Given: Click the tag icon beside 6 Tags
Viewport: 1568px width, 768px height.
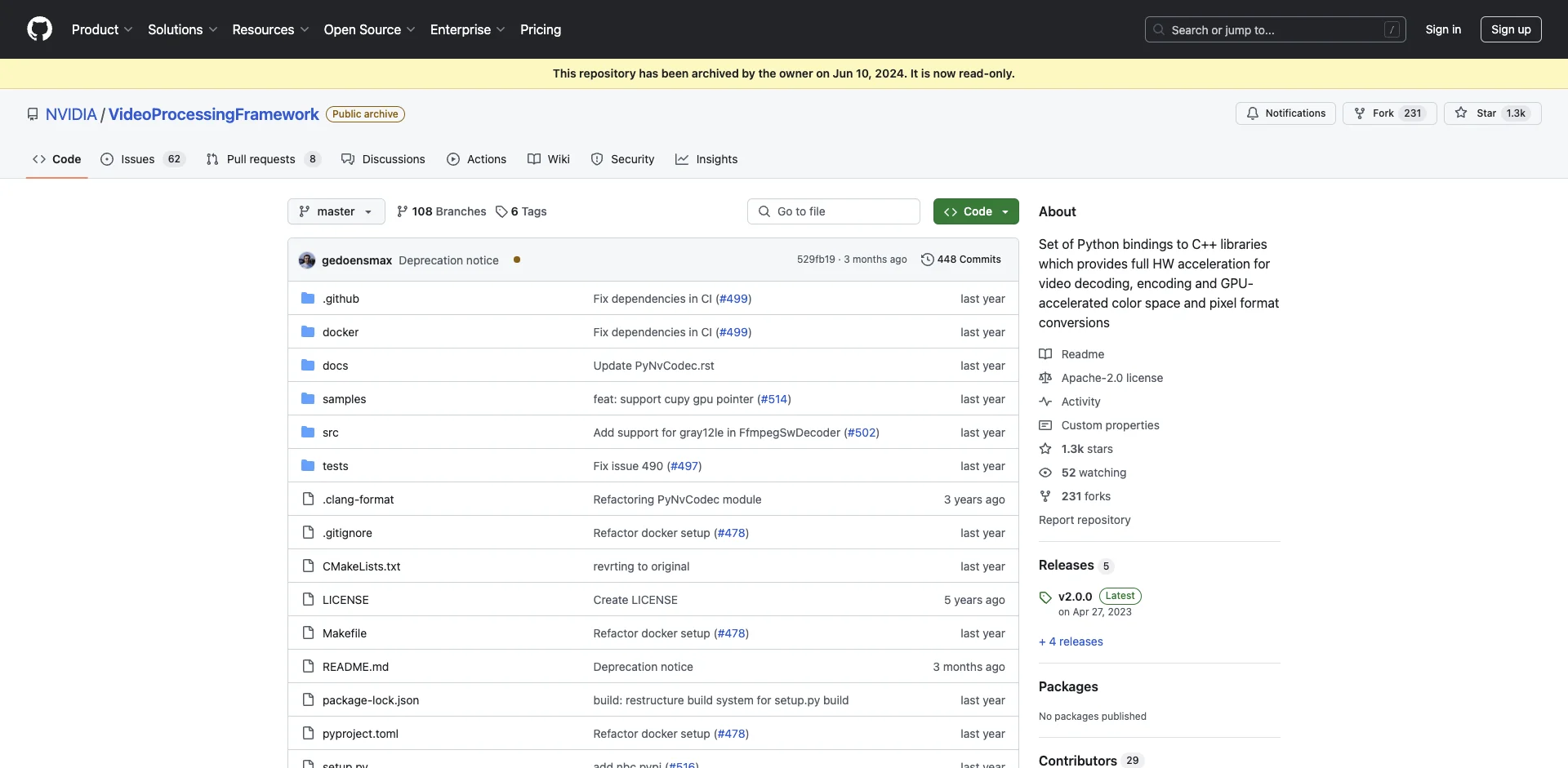Looking at the screenshot, I should pos(501,211).
